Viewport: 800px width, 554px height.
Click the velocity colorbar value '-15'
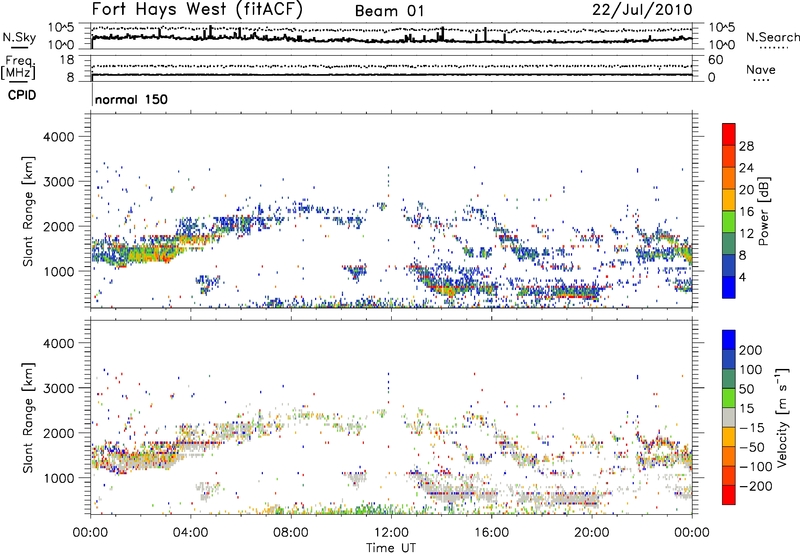coord(752,428)
